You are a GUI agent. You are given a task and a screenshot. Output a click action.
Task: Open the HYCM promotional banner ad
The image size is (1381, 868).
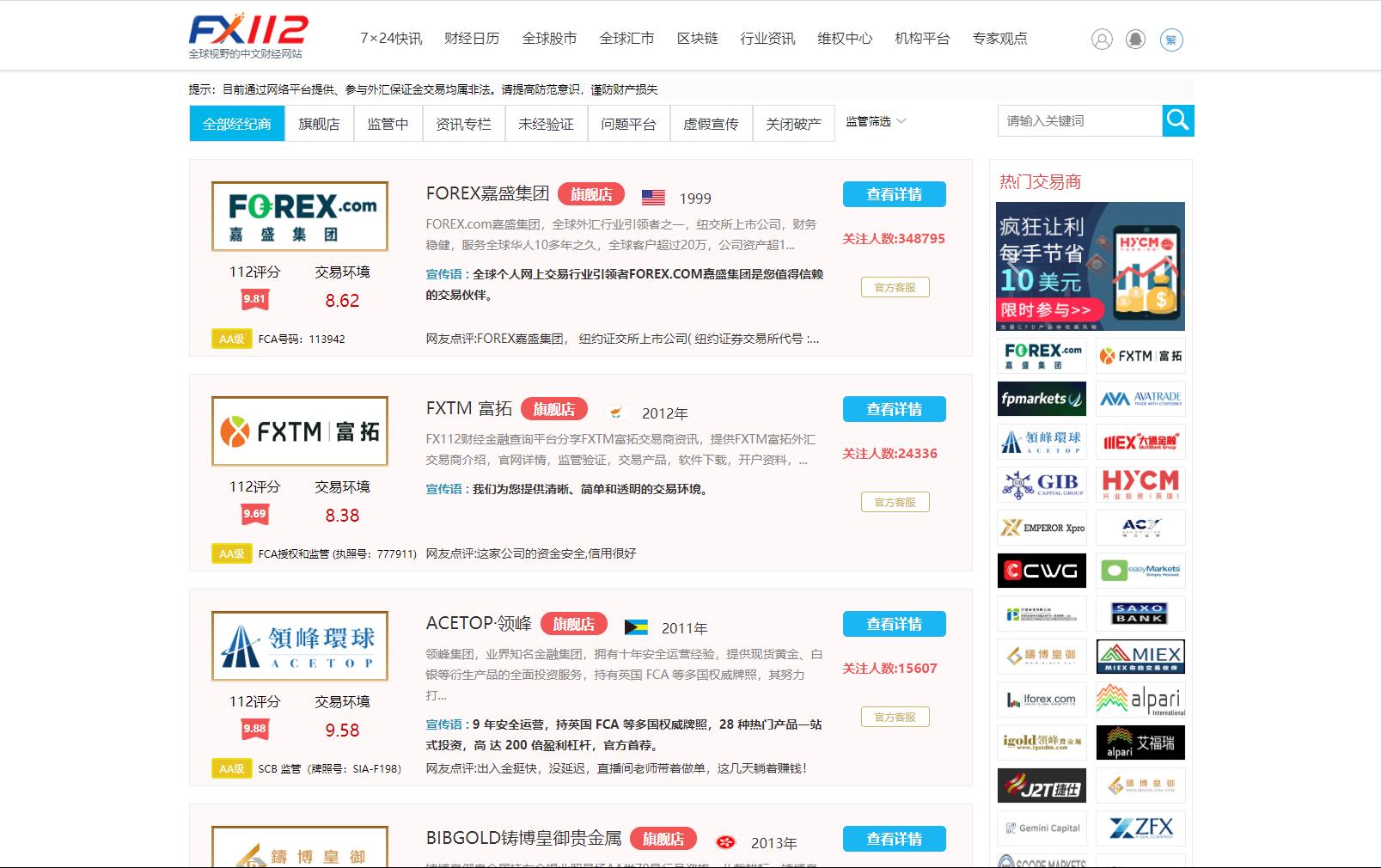tap(1090, 266)
